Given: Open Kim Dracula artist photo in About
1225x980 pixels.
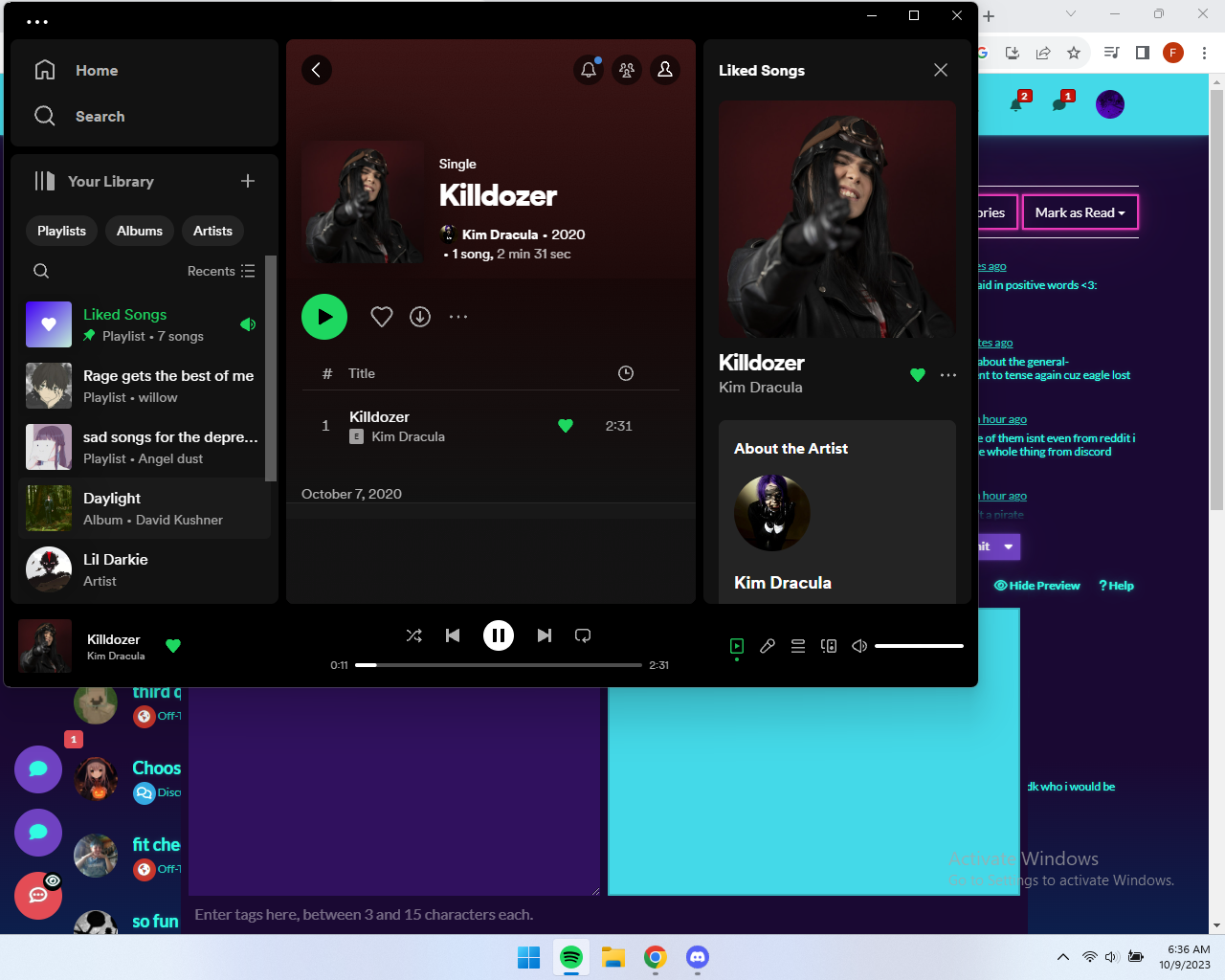Looking at the screenshot, I should [772, 513].
